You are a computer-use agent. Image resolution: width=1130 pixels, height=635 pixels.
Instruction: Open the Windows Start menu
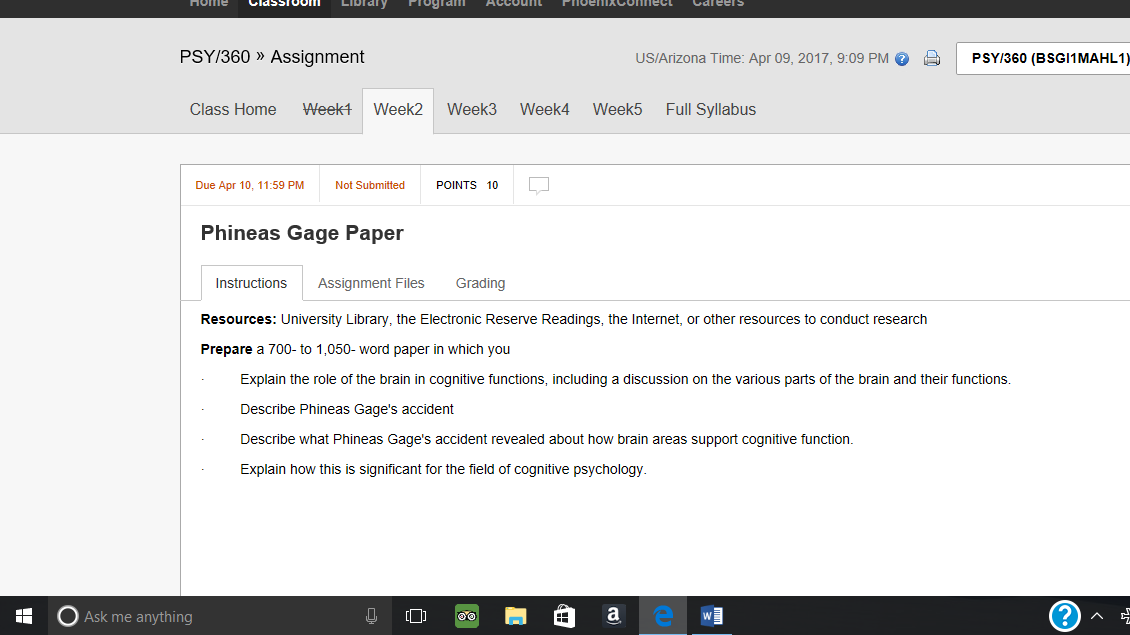pos(24,616)
